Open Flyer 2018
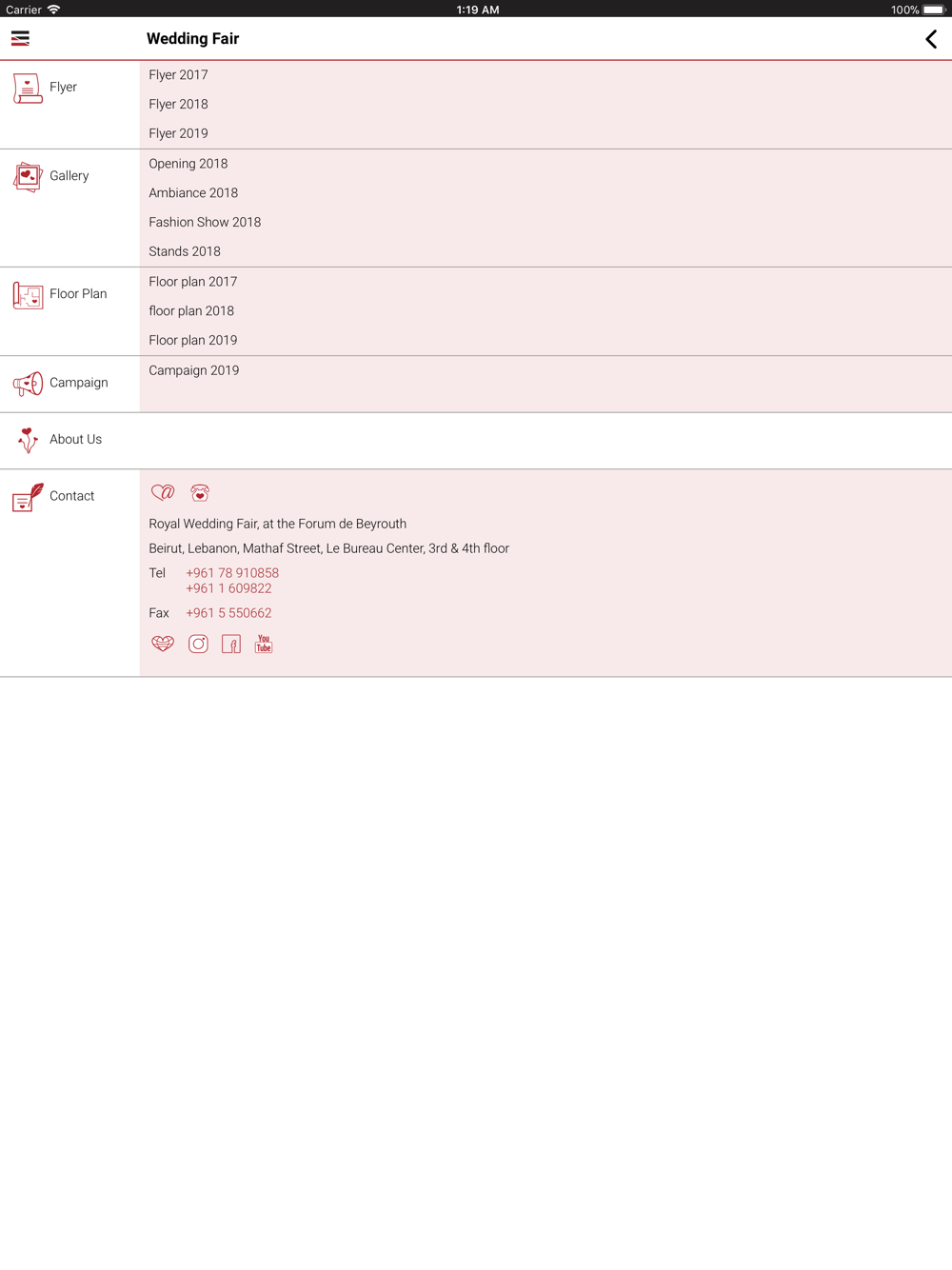Screen dimensions: 952x1270 click(x=178, y=104)
